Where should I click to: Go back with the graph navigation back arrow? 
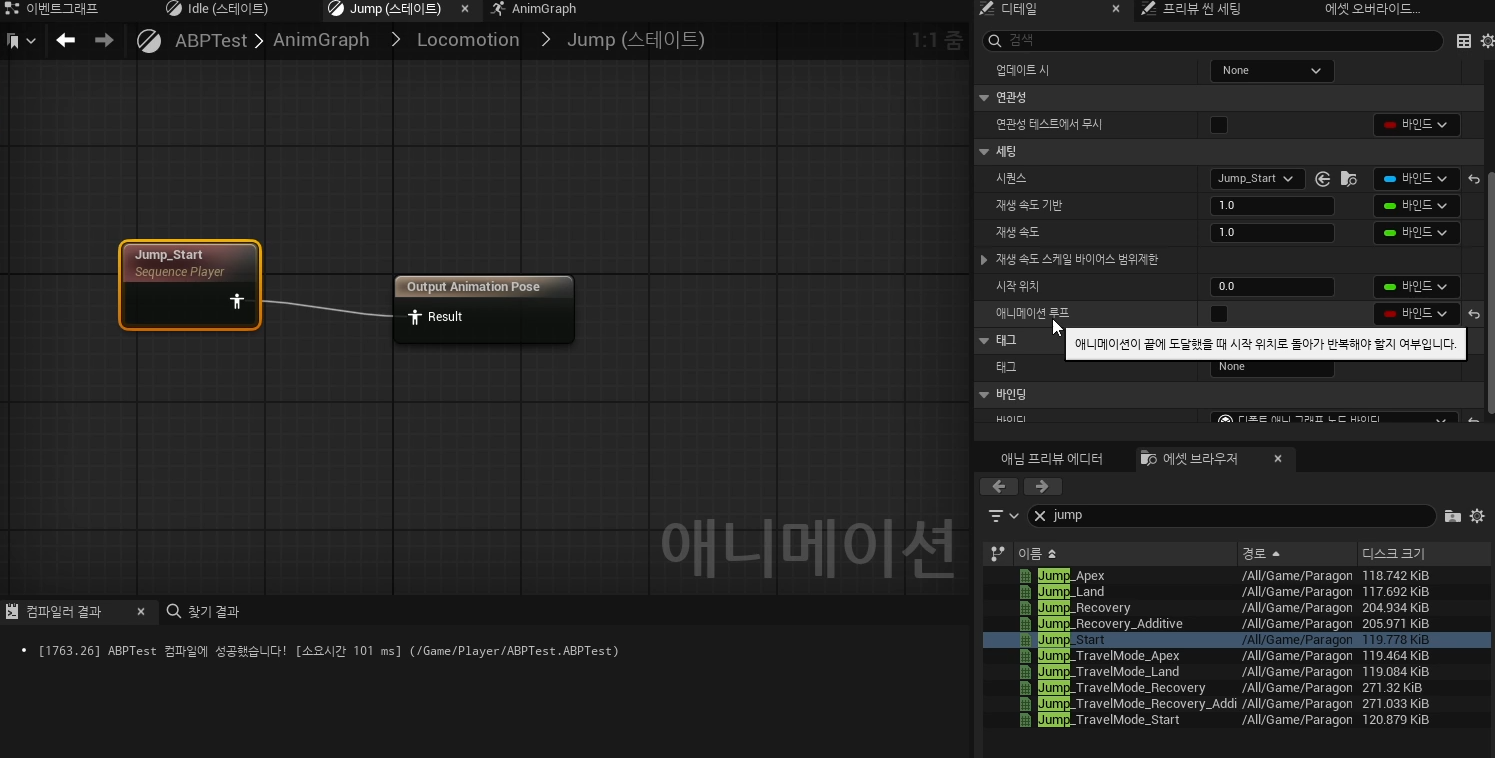pyautogui.click(x=66, y=40)
